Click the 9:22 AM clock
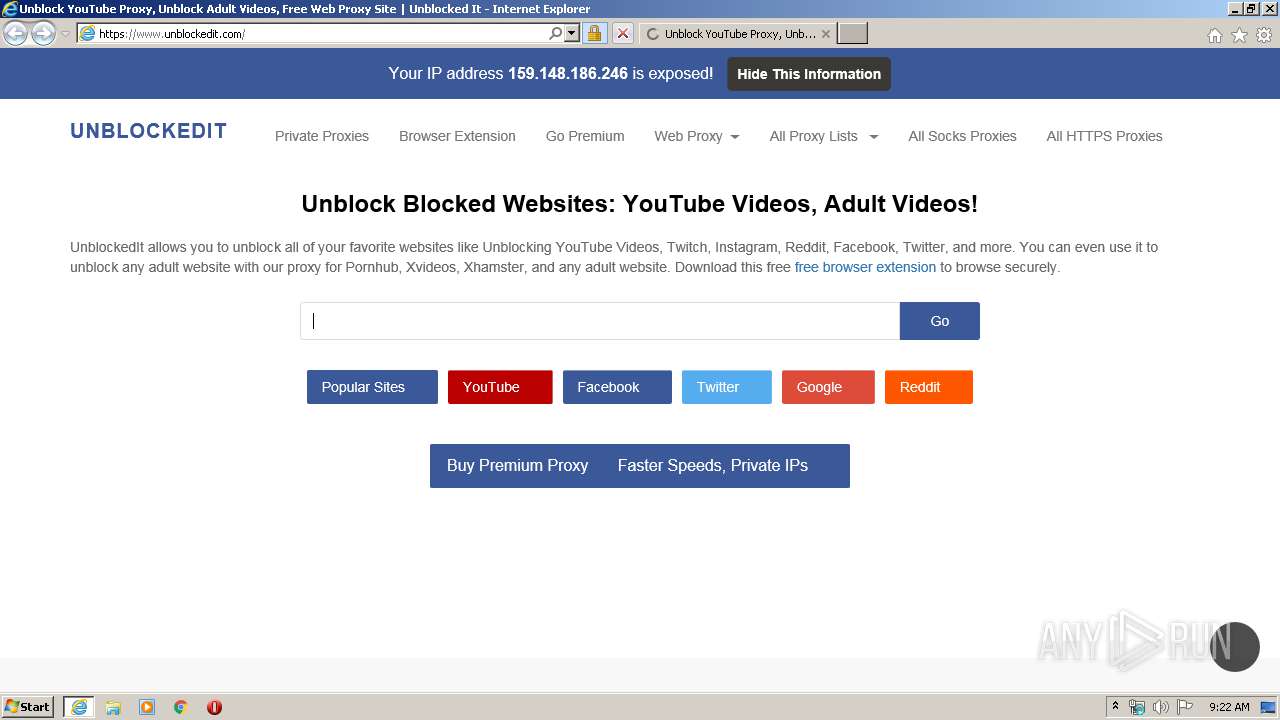 pyautogui.click(x=1229, y=707)
